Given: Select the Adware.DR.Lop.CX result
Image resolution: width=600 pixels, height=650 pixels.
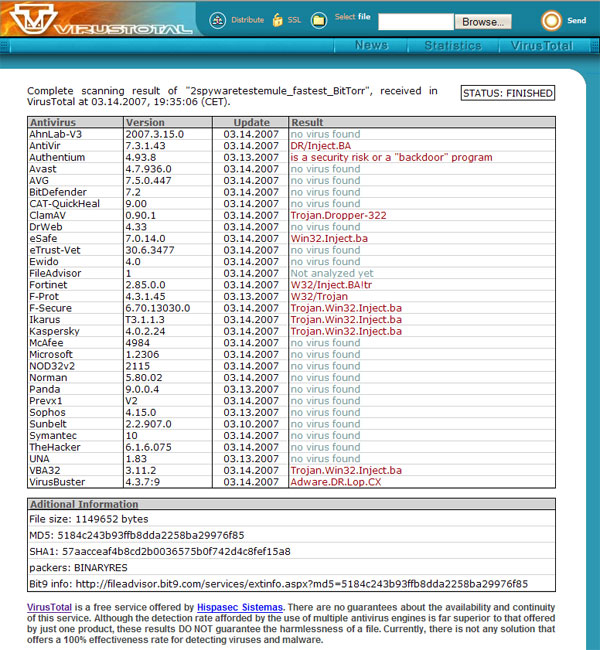Looking at the screenshot, I should tap(335, 482).
